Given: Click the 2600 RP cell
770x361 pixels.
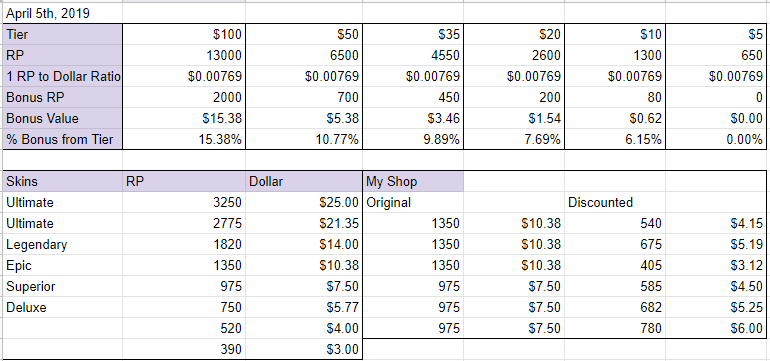Looking at the screenshot, I should [x=514, y=55].
